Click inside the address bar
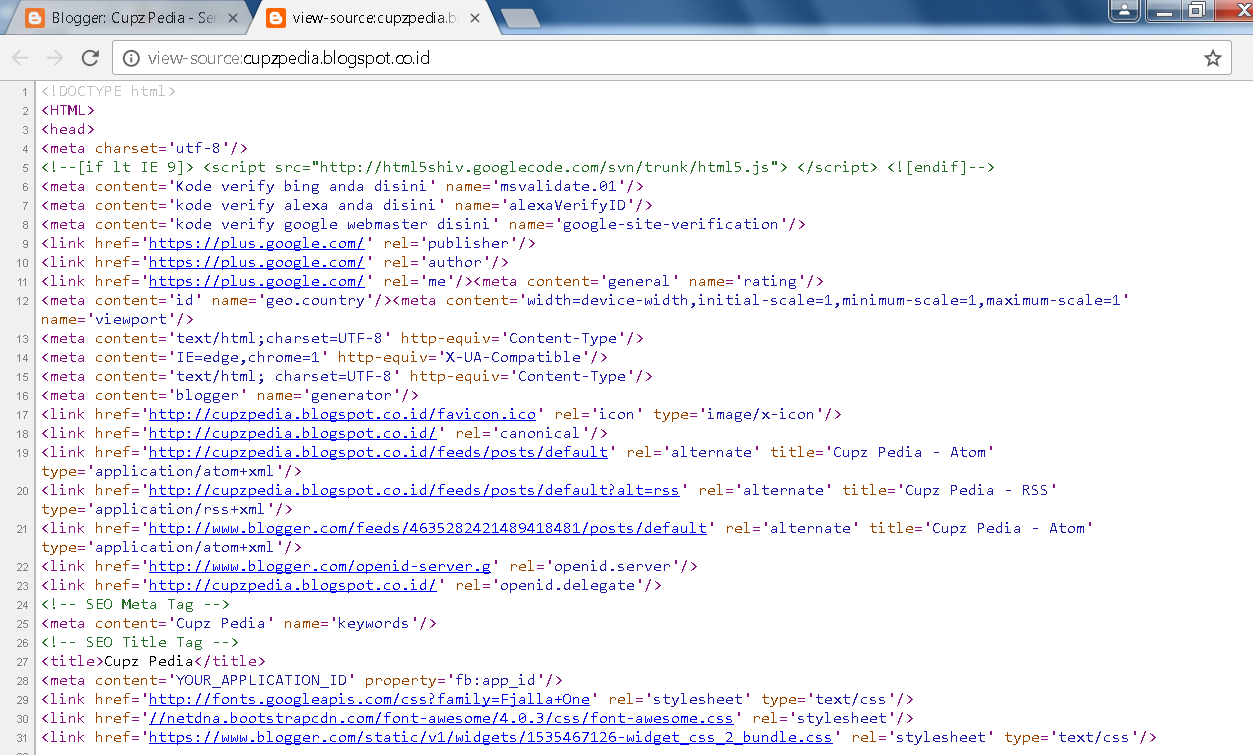 point(500,57)
